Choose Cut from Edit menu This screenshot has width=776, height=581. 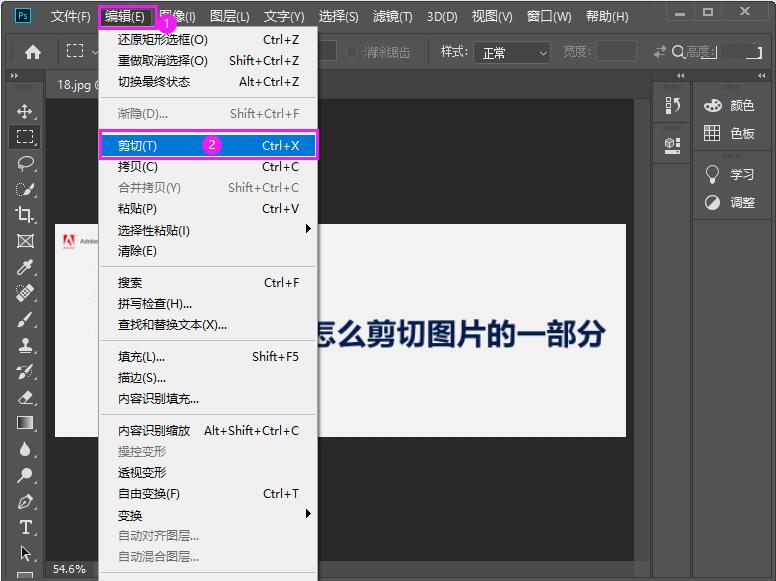(208, 145)
